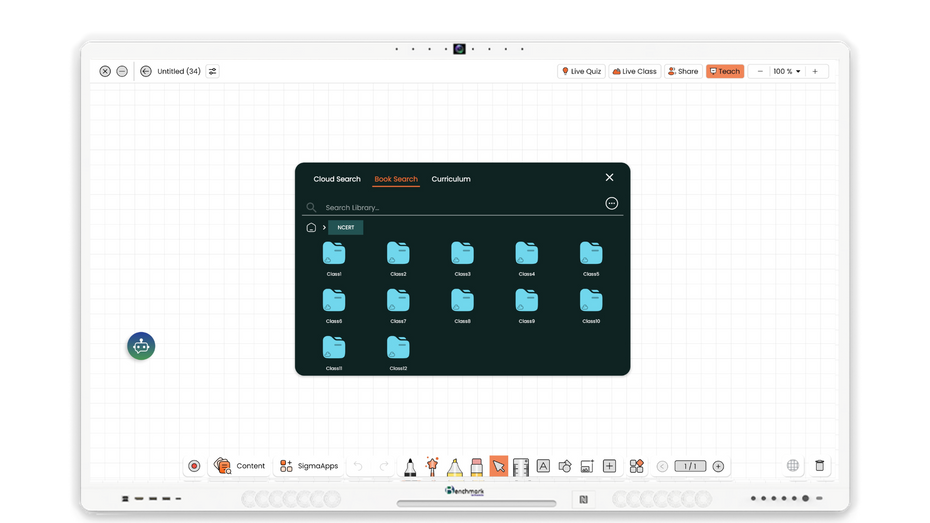Select the Book Search tab
The width and height of the screenshot is (930, 523).
[x=396, y=179]
